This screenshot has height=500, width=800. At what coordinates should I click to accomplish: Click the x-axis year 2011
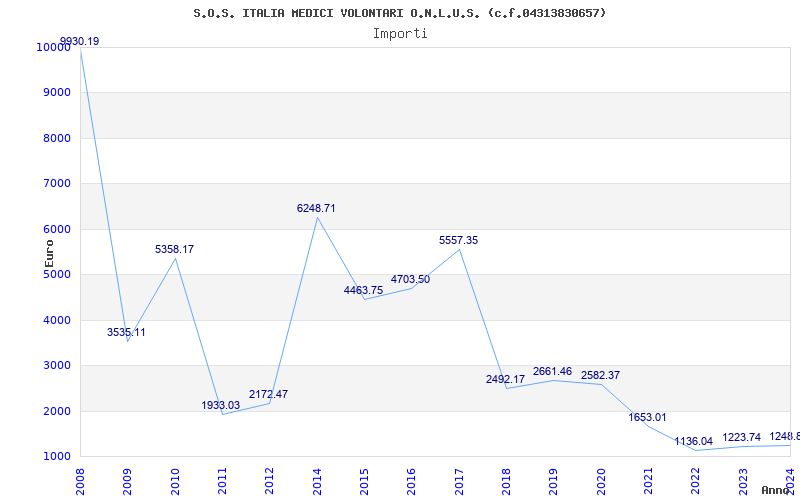tap(222, 481)
